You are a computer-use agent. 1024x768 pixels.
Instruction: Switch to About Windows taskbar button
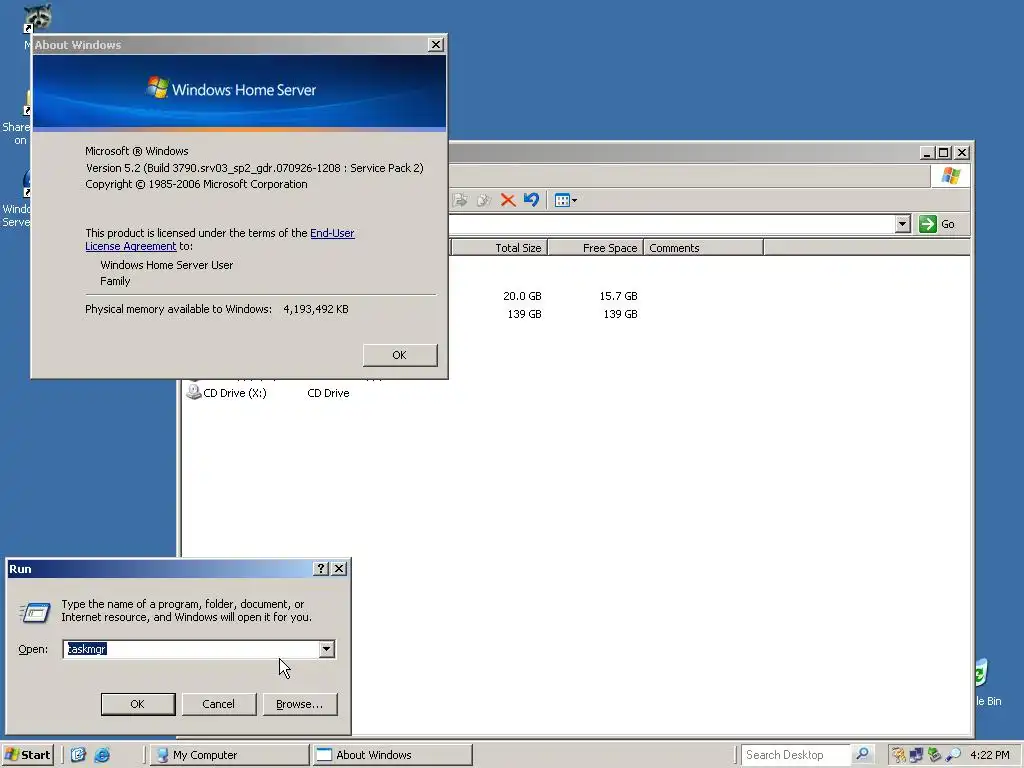click(x=392, y=755)
